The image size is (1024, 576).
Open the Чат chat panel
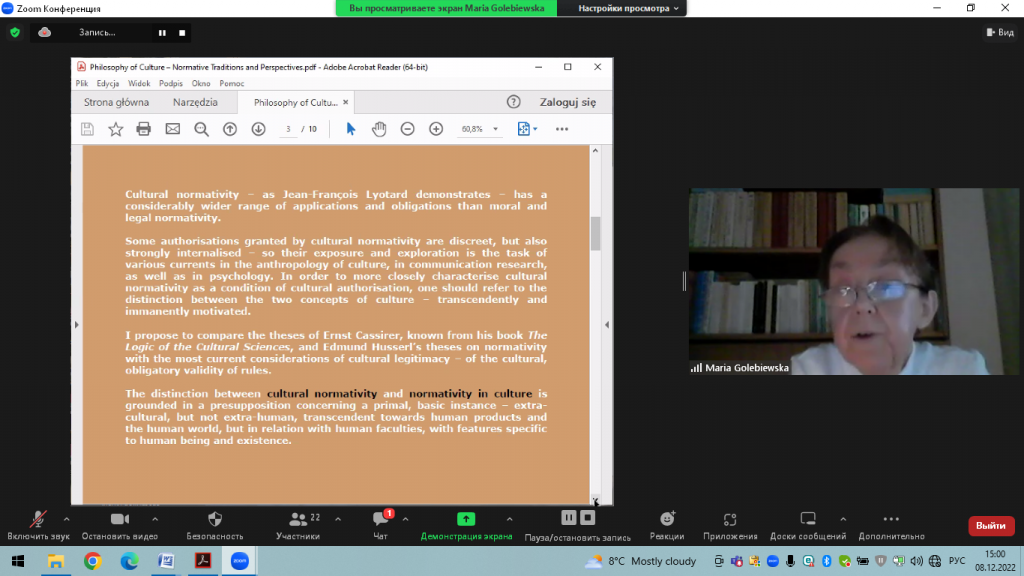click(381, 525)
